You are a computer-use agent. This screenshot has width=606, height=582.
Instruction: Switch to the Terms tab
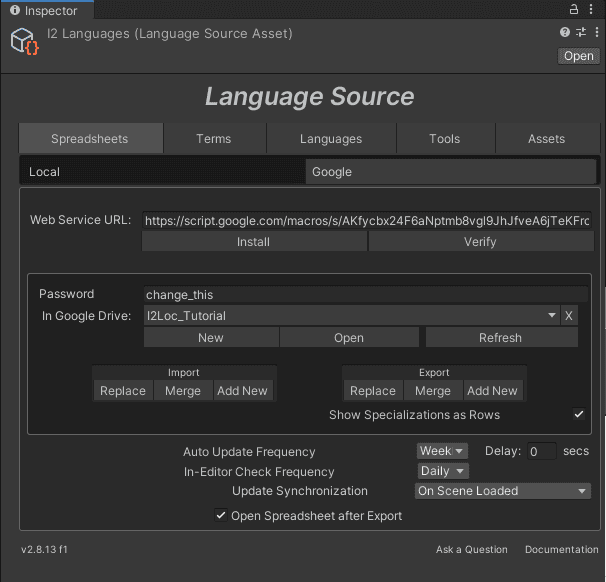pyautogui.click(x=214, y=138)
